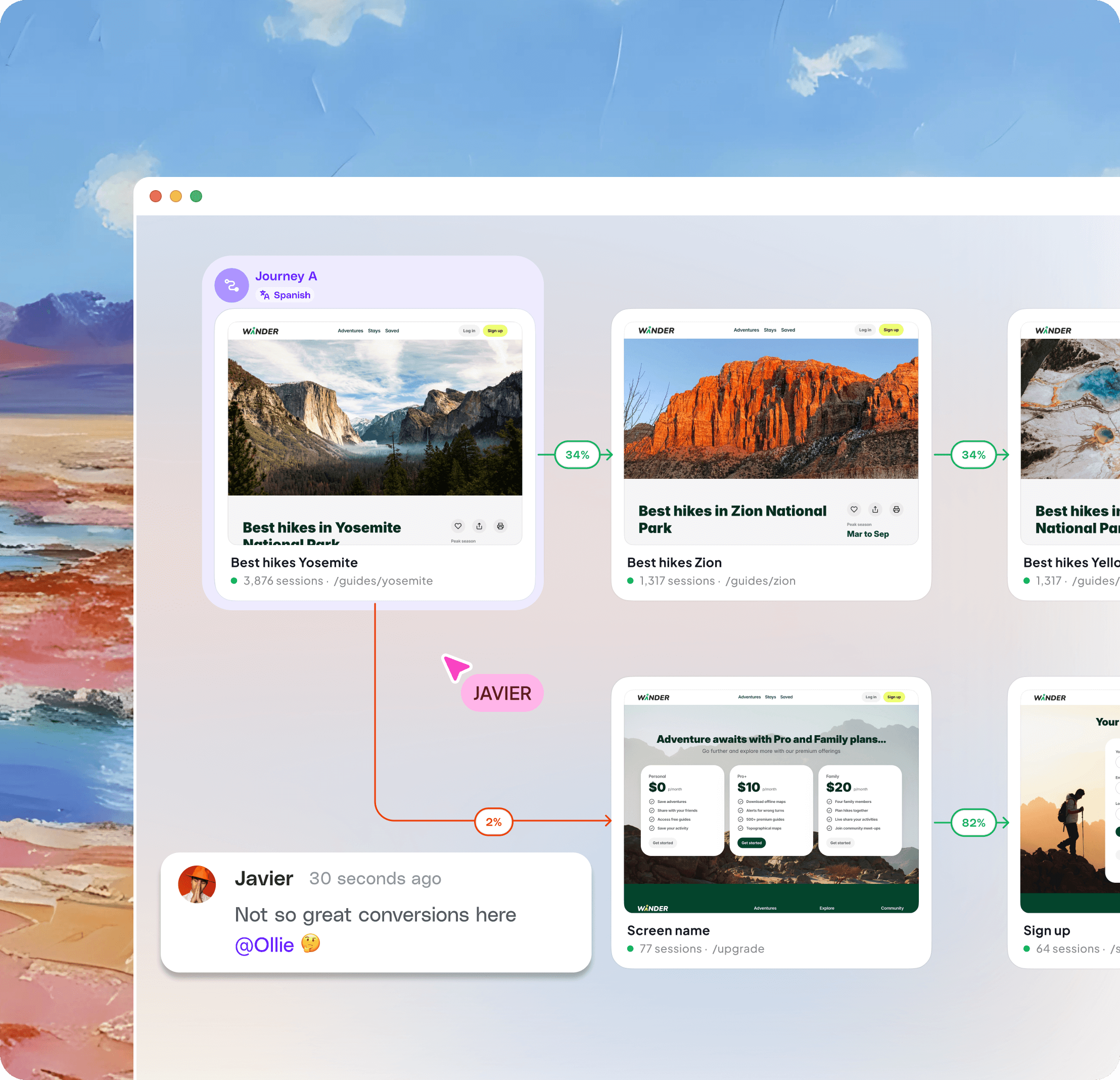Click the 82% badge after upgrade screen
The image size is (1120, 1080).
(x=973, y=823)
